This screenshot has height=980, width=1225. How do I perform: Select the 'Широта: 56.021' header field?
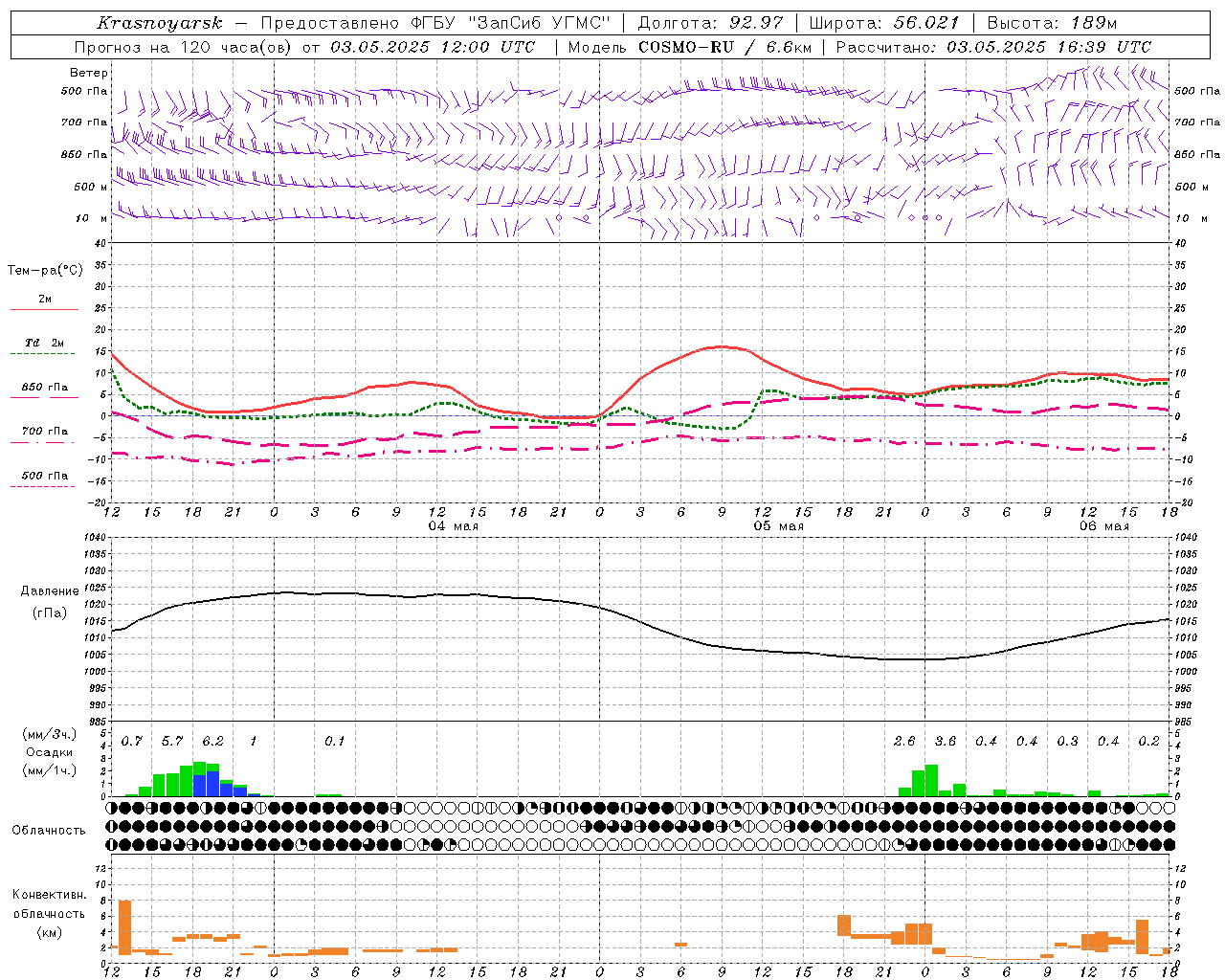click(x=884, y=23)
